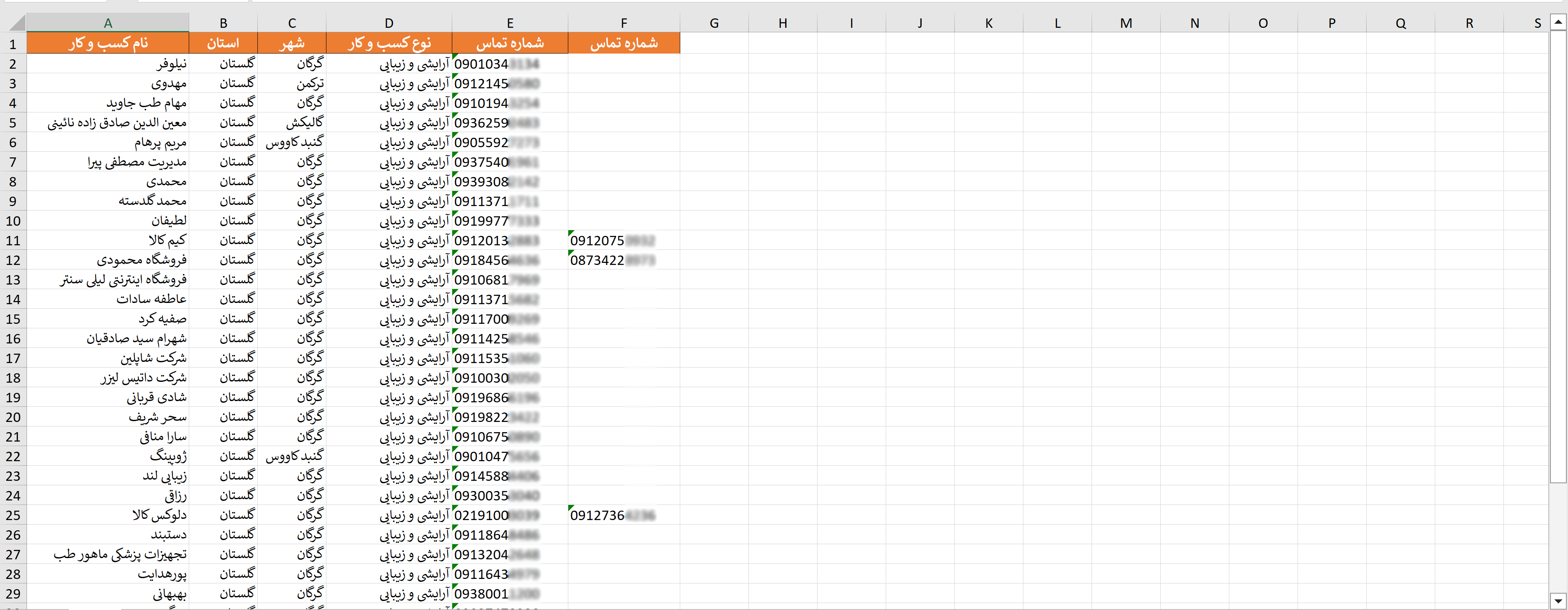Click cell 'فروشگاه اینترنتی لیلی سنتر'
The height and width of the screenshot is (610, 1568).
(x=108, y=279)
